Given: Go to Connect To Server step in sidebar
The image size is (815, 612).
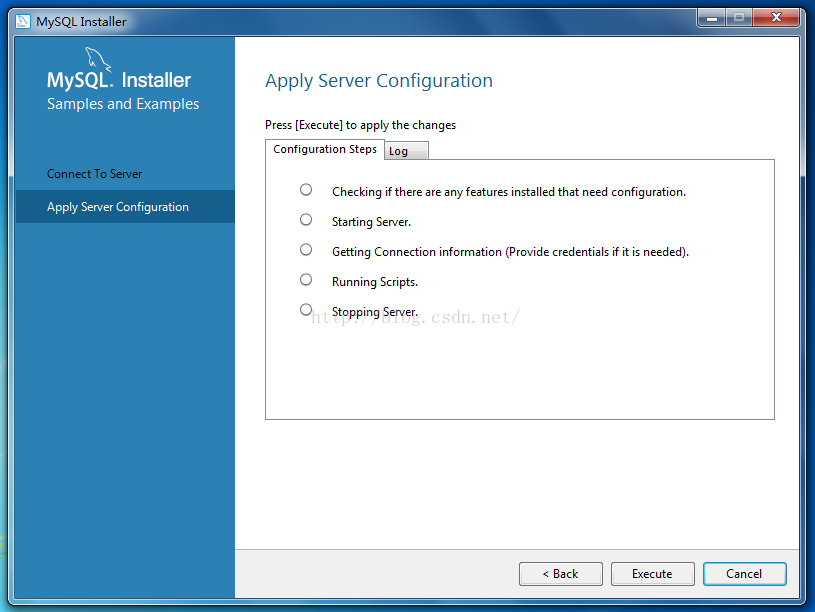Looking at the screenshot, I should pos(95,174).
